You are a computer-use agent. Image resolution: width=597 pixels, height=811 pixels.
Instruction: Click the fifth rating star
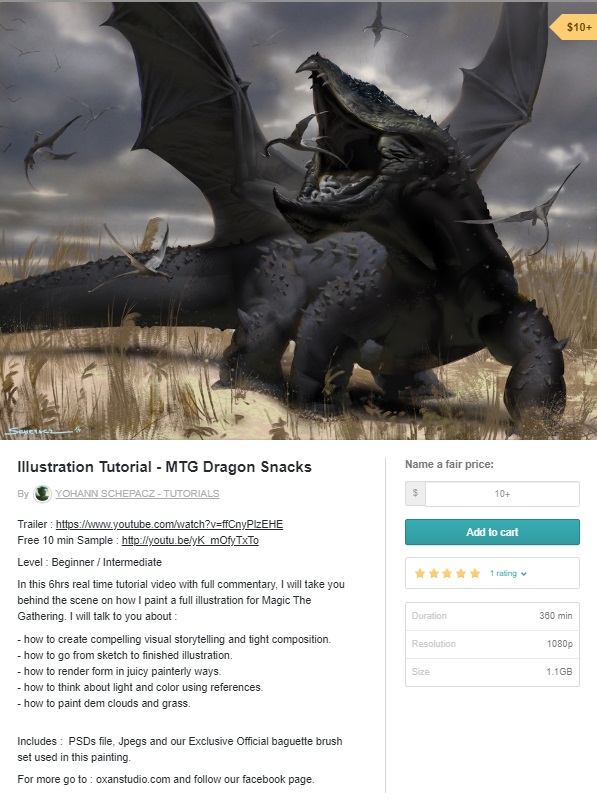[x=475, y=573]
